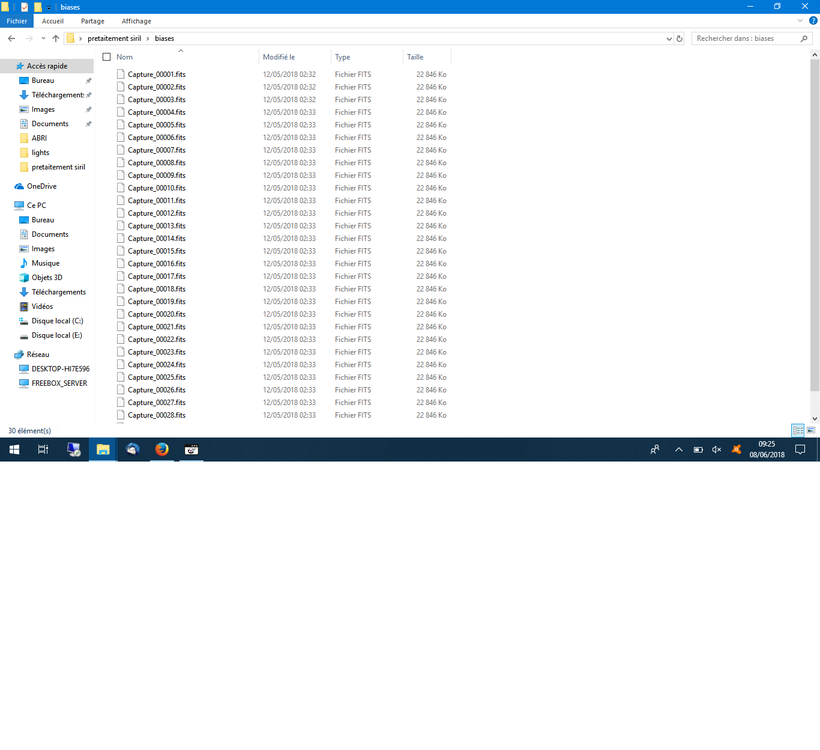Select Capture_00028.fits file
Image resolution: width=820 pixels, height=750 pixels.
(x=156, y=415)
